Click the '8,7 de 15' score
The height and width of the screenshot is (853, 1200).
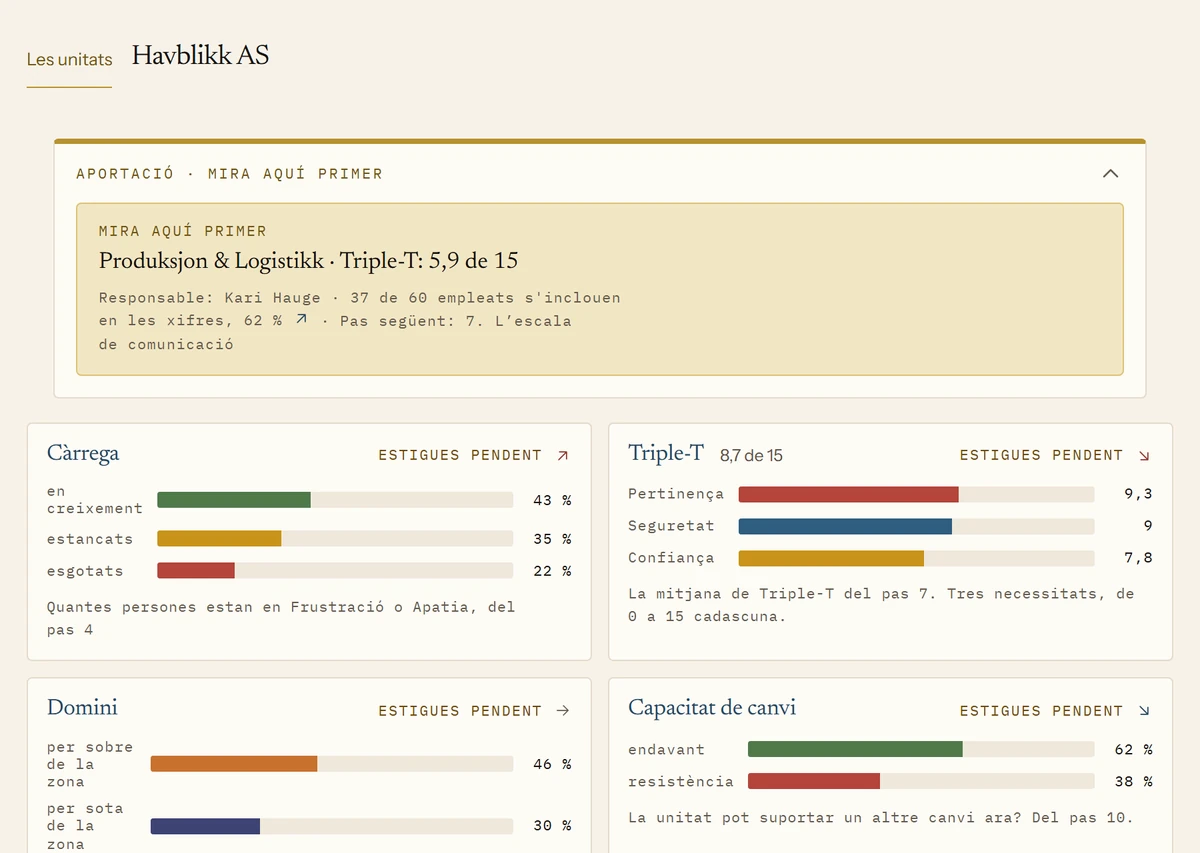click(x=751, y=456)
